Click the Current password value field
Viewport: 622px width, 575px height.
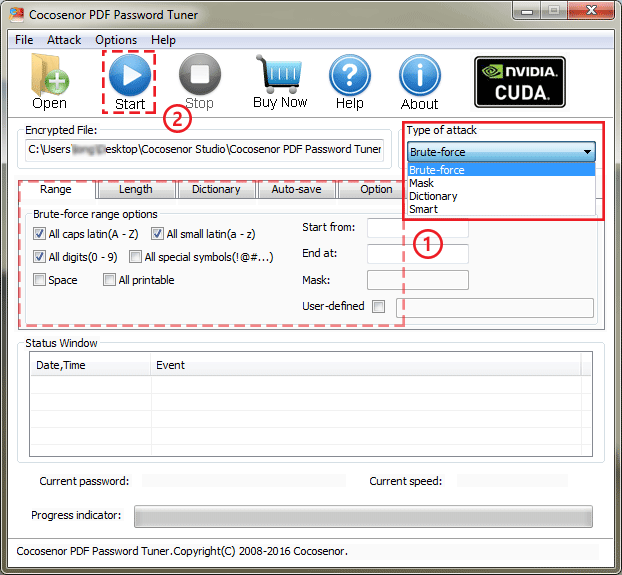point(244,481)
